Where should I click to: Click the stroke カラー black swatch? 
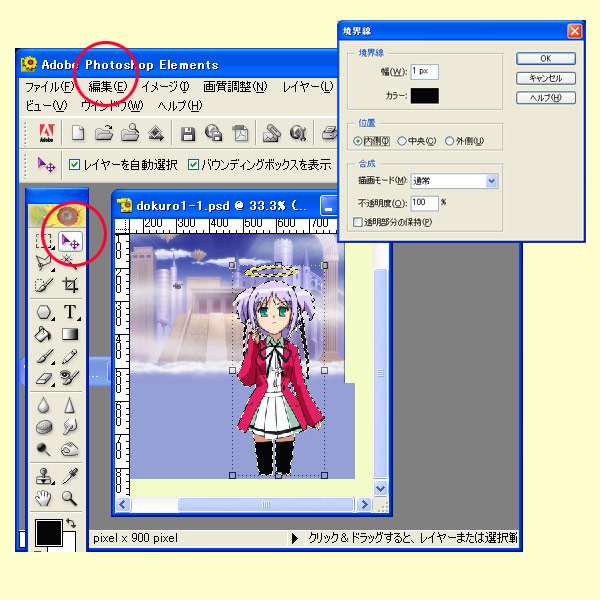(425, 96)
